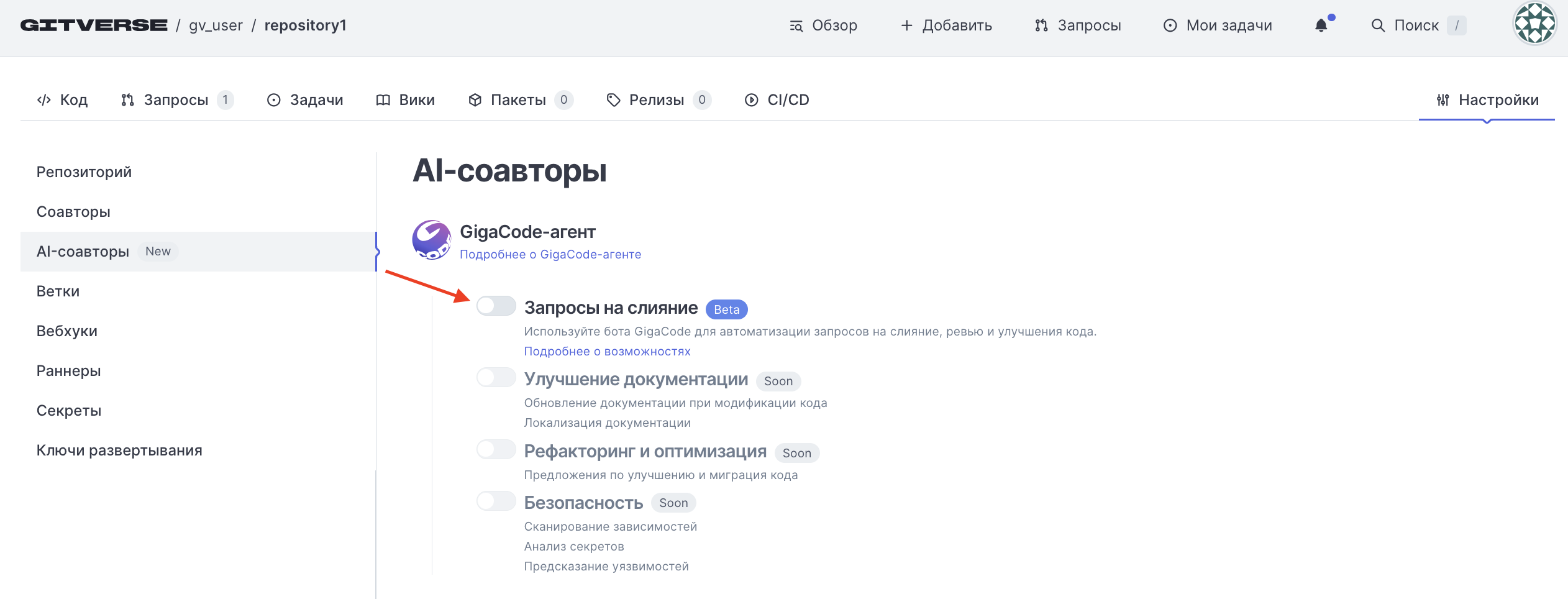This screenshot has height=599, width=1568.
Task: Open the Wiki tab with book icon
Action: click(405, 100)
